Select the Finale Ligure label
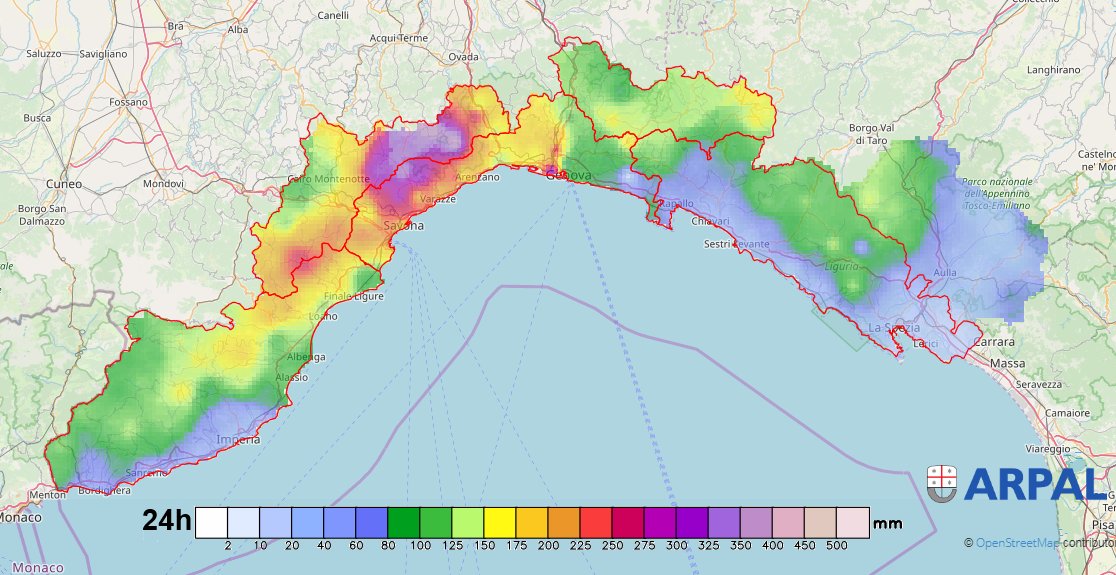1116x575 pixels. point(354,296)
